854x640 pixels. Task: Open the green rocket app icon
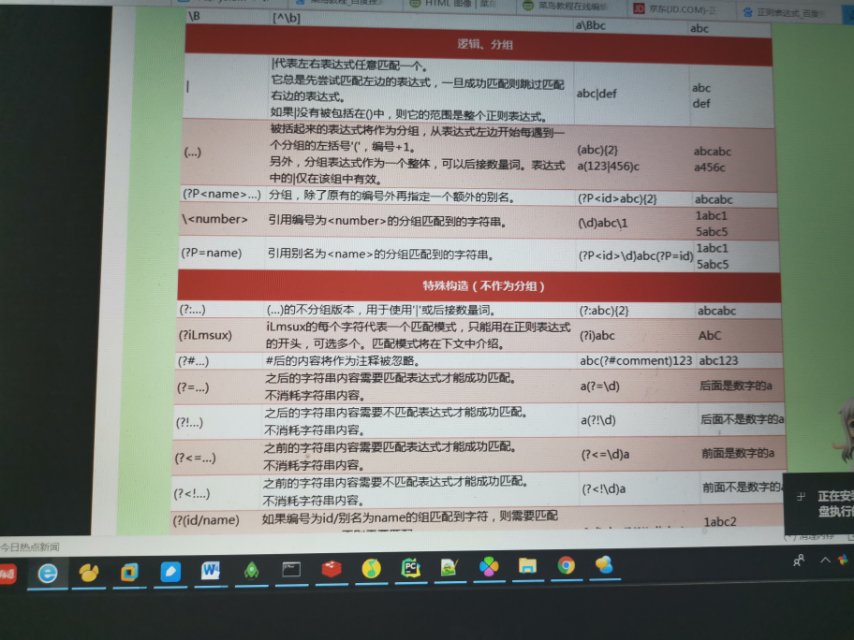(251, 570)
